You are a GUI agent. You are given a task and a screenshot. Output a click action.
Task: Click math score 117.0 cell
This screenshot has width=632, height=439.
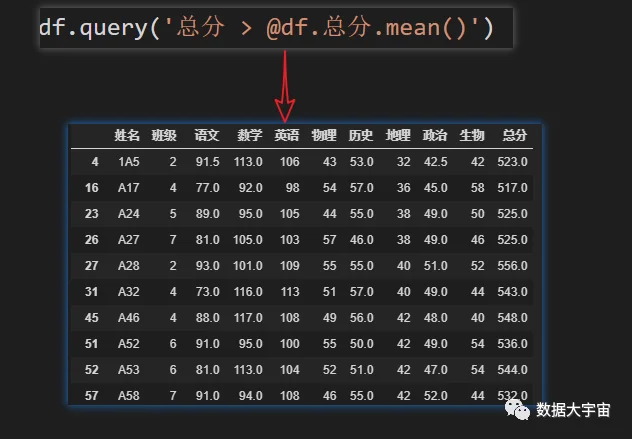click(x=248, y=318)
